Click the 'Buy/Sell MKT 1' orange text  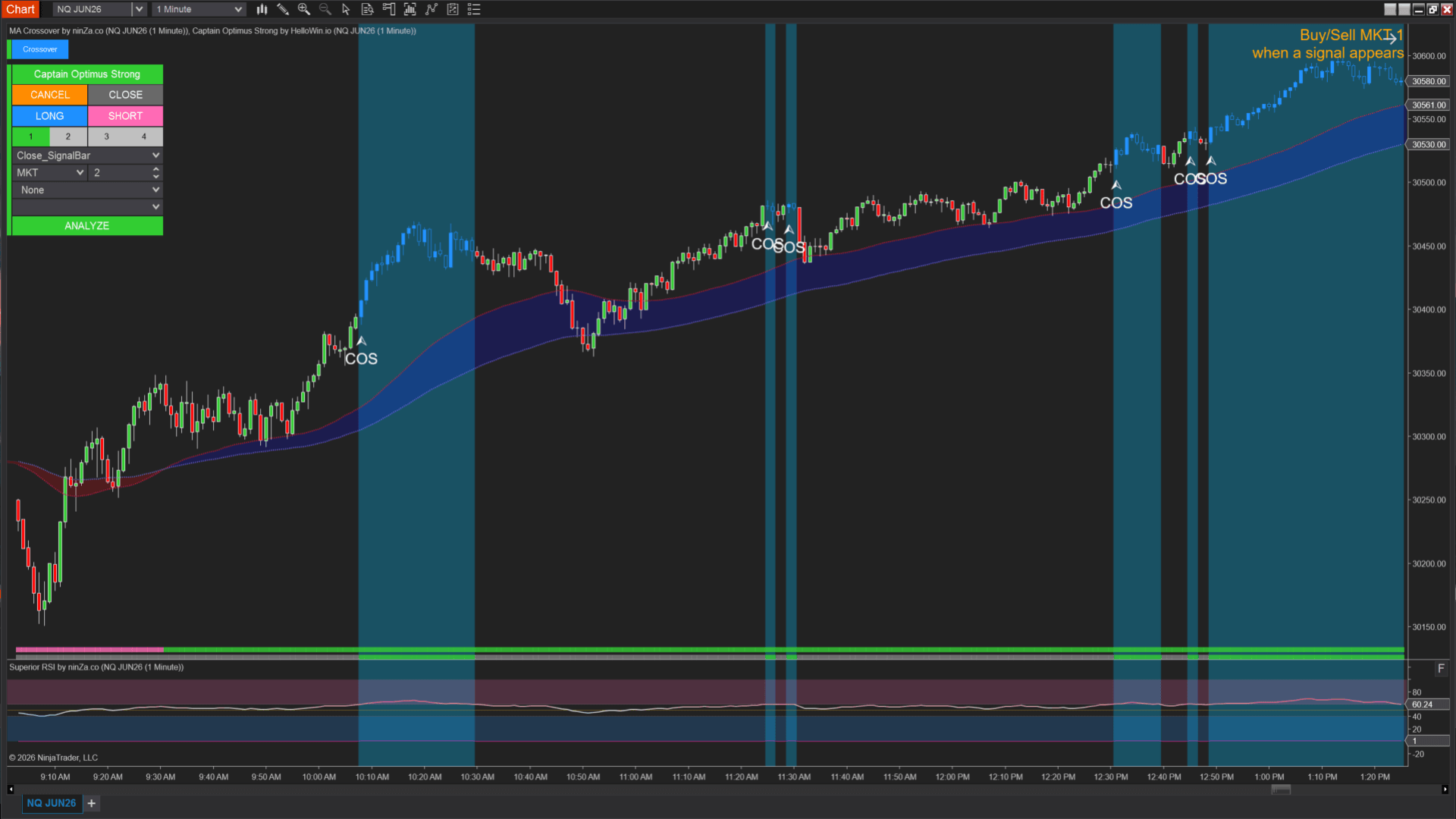1351,35
